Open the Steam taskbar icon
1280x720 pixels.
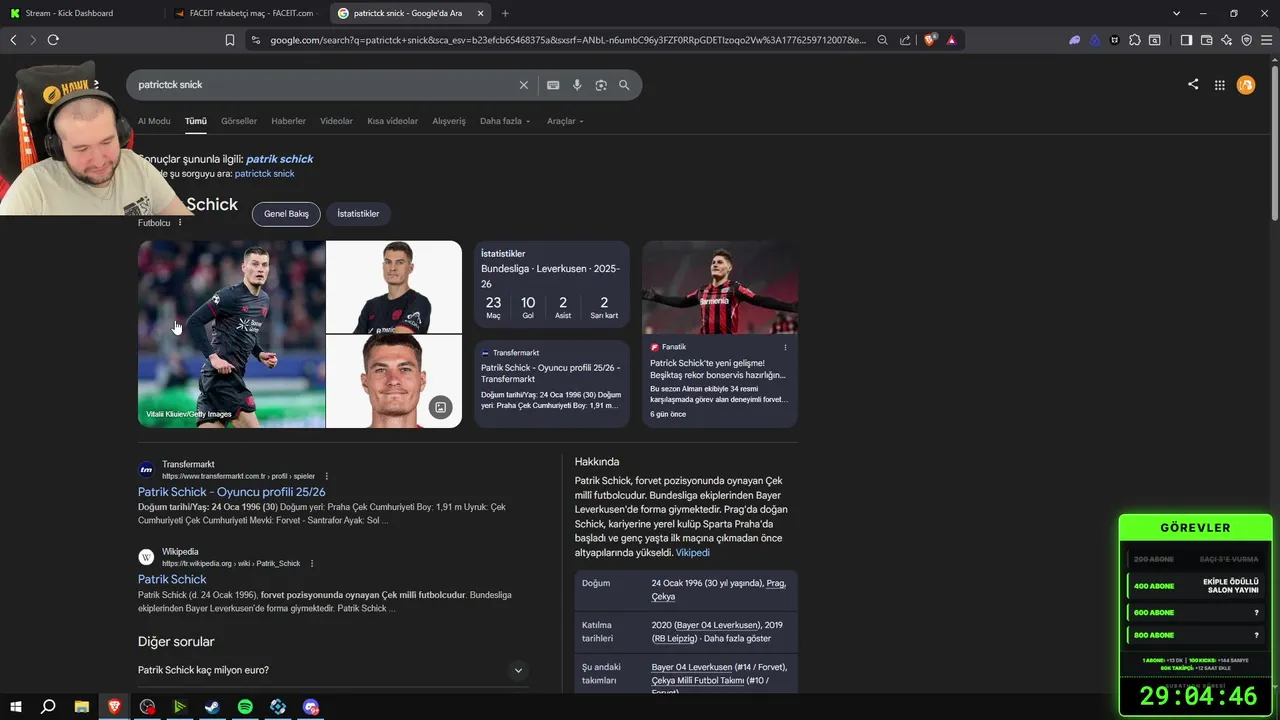point(212,706)
